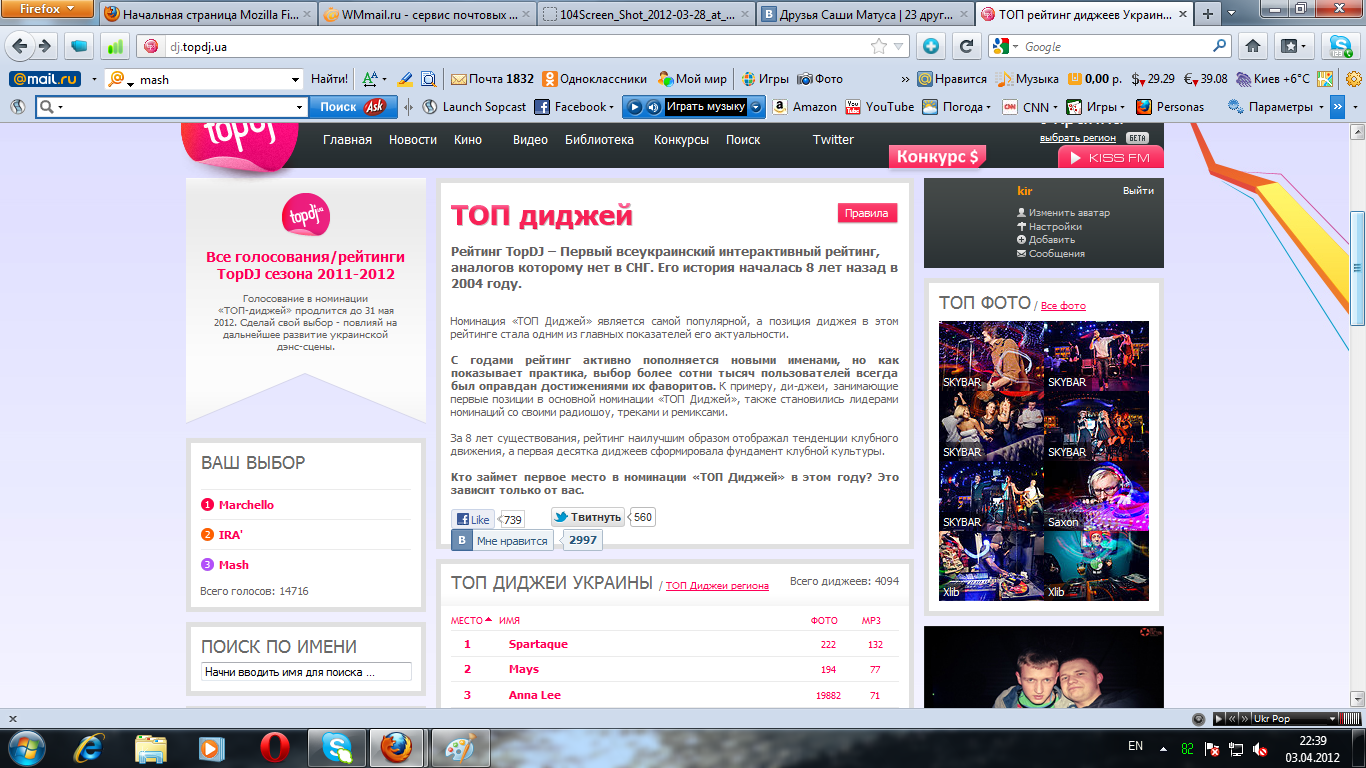This screenshot has width=1366, height=768.
Task: Bookmark this page with the star icon
Action: (x=879, y=46)
